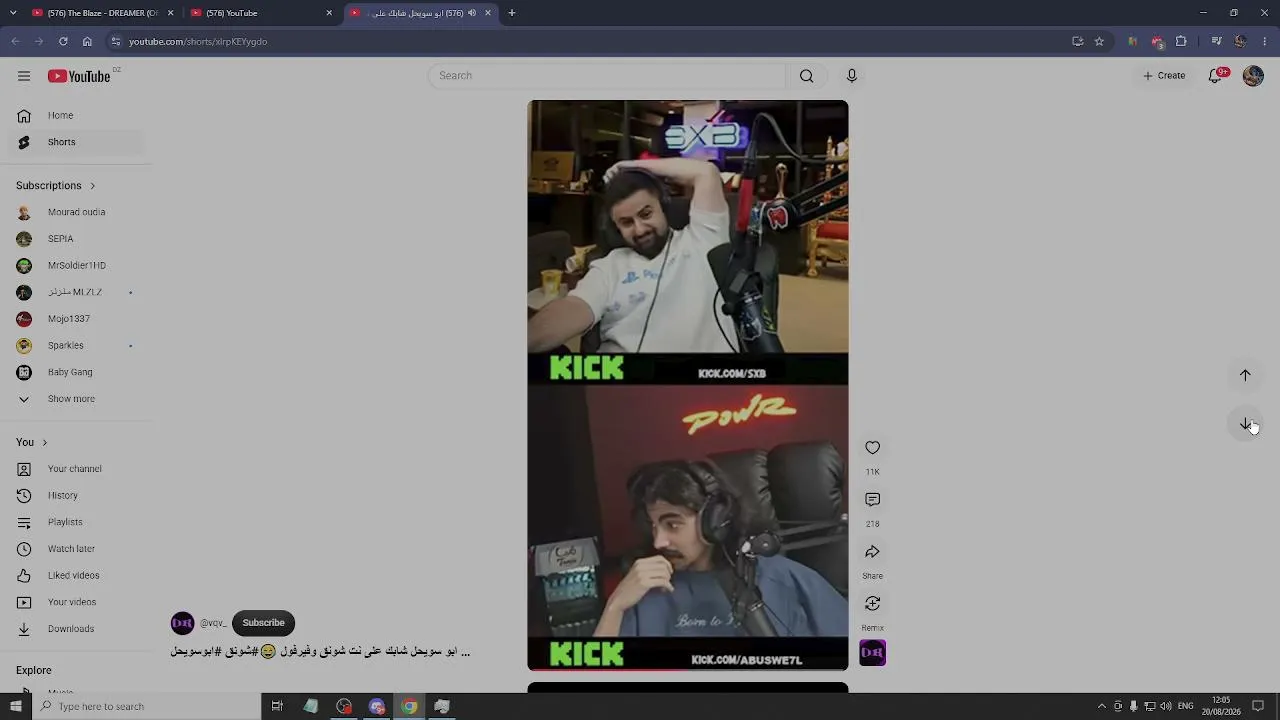Open the Baby Gang channel
1280x720 pixels.
point(76,372)
